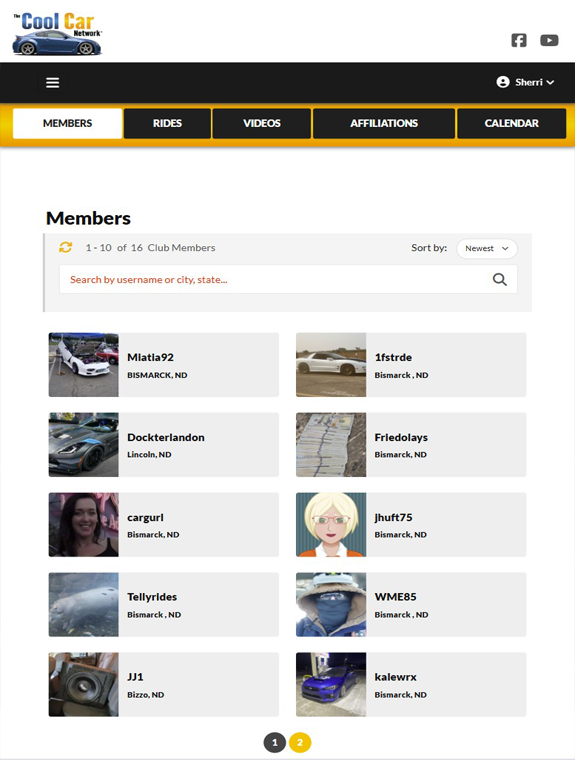Viewport: 575px width, 760px height.
Task: Click the WME85 username link
Action: 395,597
